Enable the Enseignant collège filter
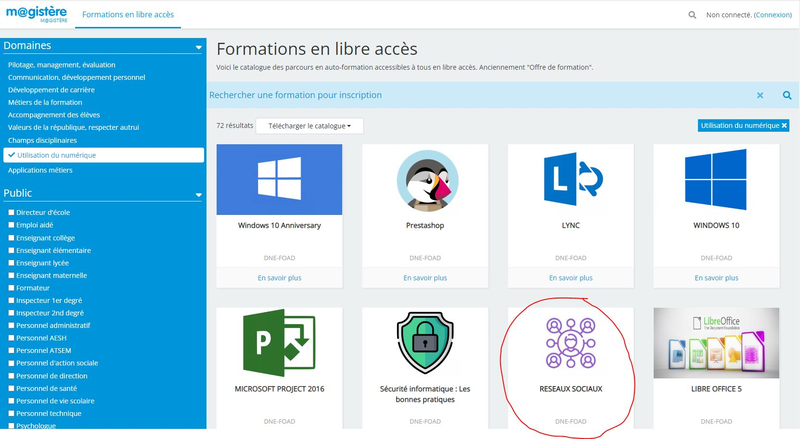This screenshot has width=800, height=439. click(x=11, y=237)
